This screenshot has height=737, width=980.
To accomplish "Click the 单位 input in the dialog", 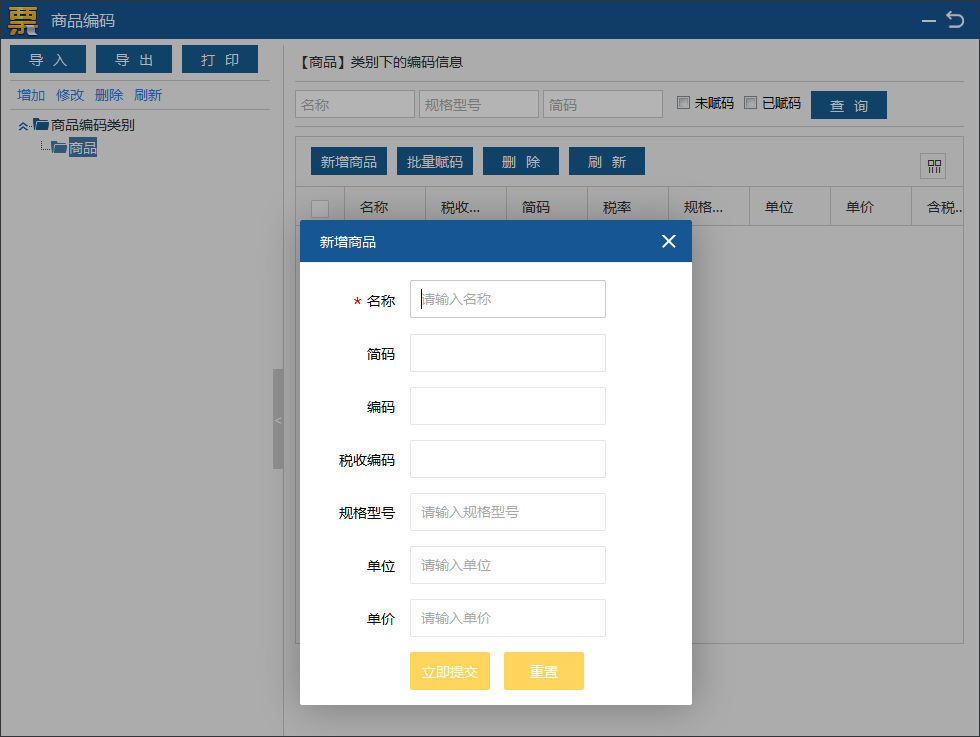I will click(508, 565).
